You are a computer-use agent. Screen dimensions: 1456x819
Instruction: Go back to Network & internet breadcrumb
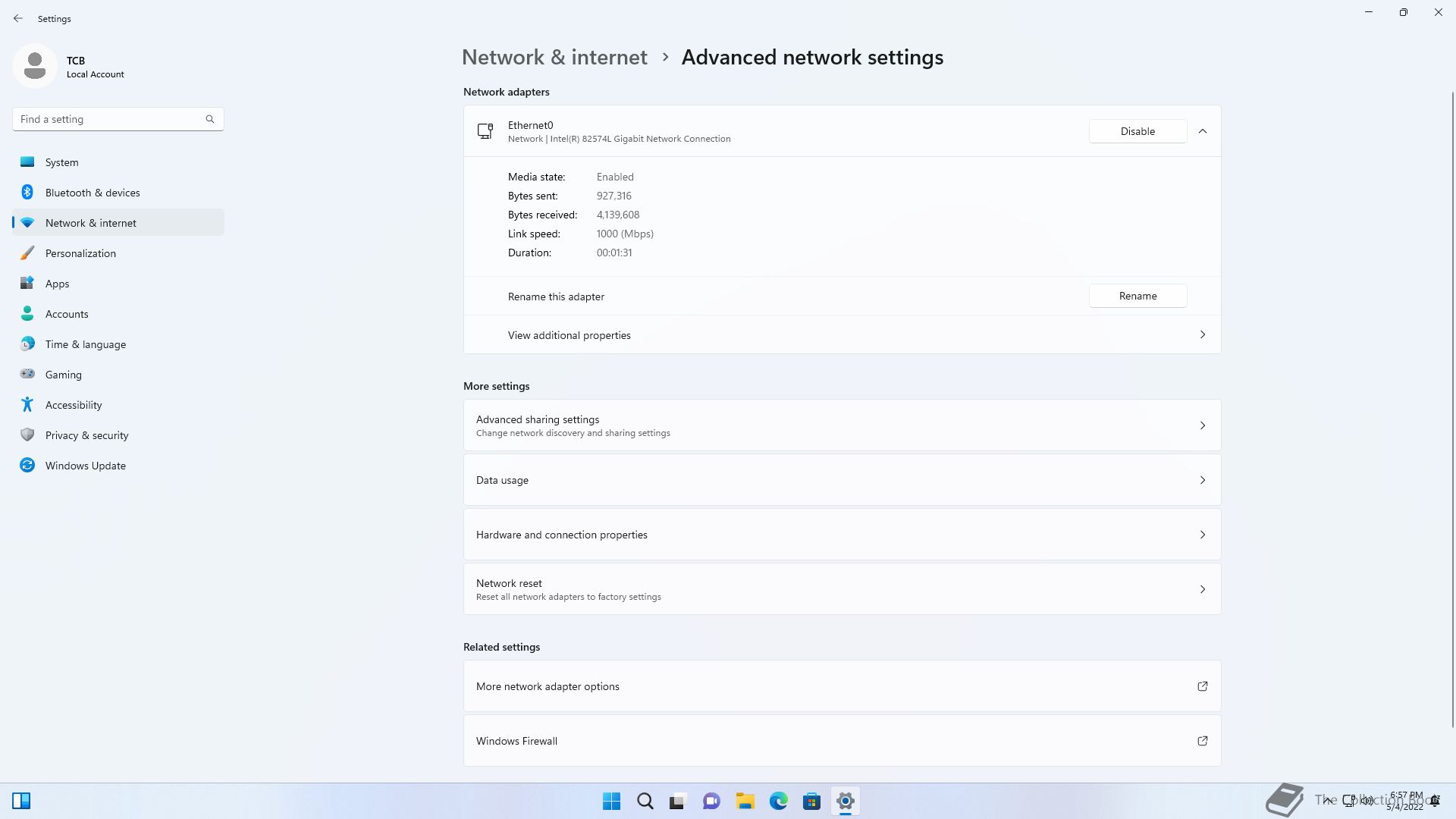(554, 58)
